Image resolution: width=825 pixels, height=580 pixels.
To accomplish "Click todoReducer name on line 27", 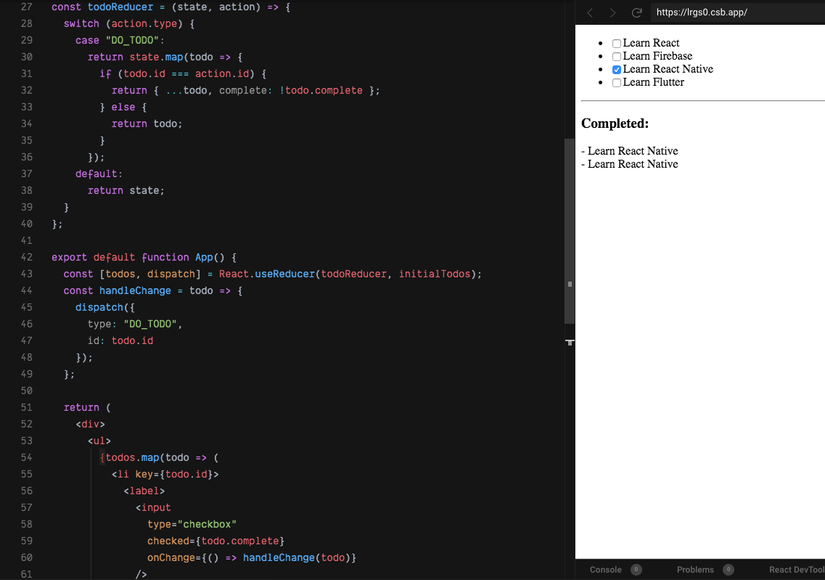I will click(120, 7).
